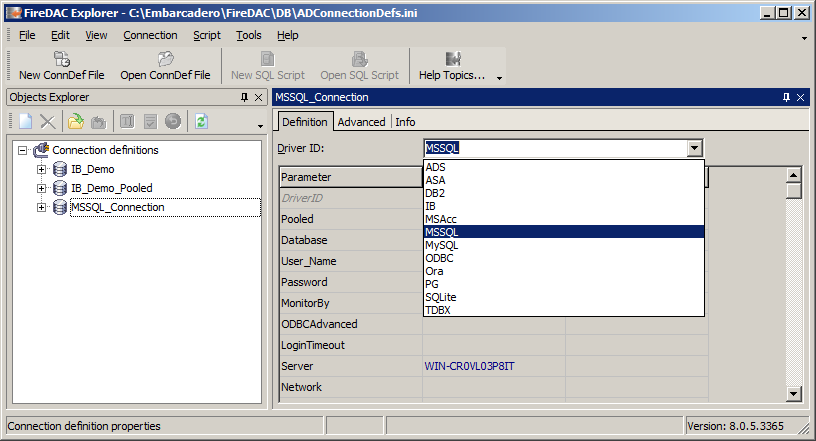Click the IB_Demo_Pooled database icon
Image resolution: width=816 pixels, height=441 pixels.
(60, 188)
